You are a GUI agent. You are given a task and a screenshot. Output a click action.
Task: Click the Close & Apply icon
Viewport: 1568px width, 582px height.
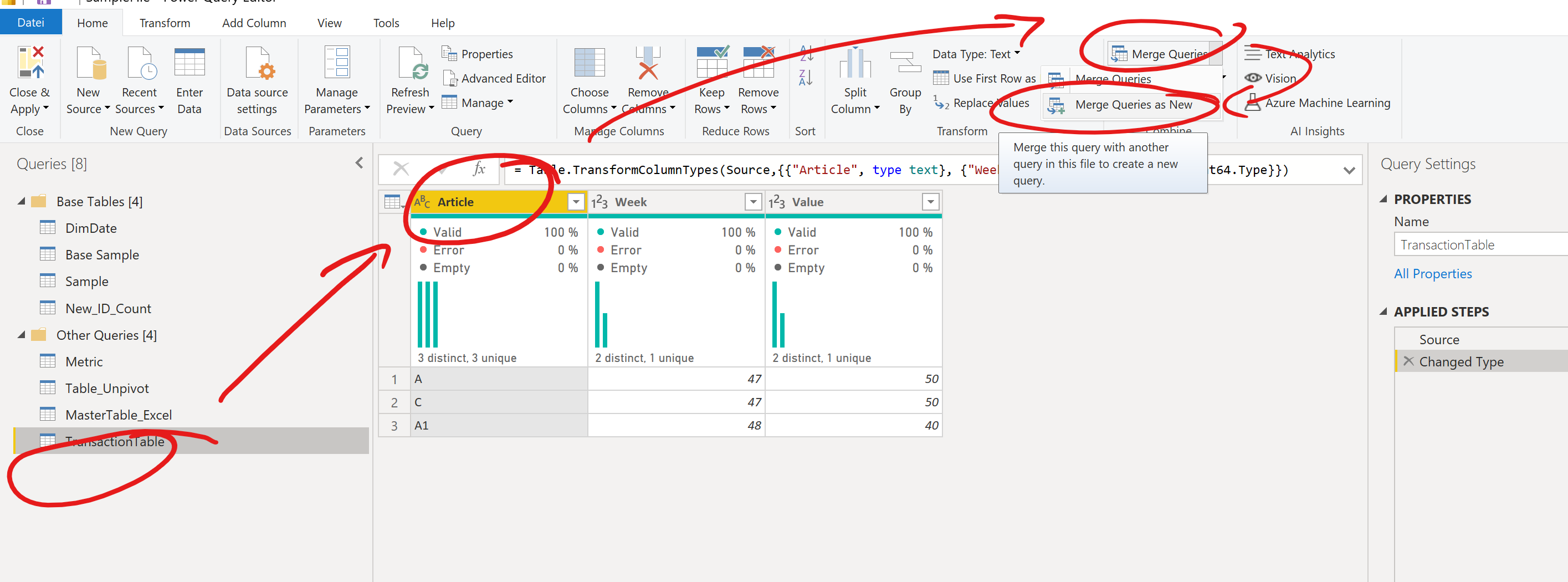tap(30, 63)
